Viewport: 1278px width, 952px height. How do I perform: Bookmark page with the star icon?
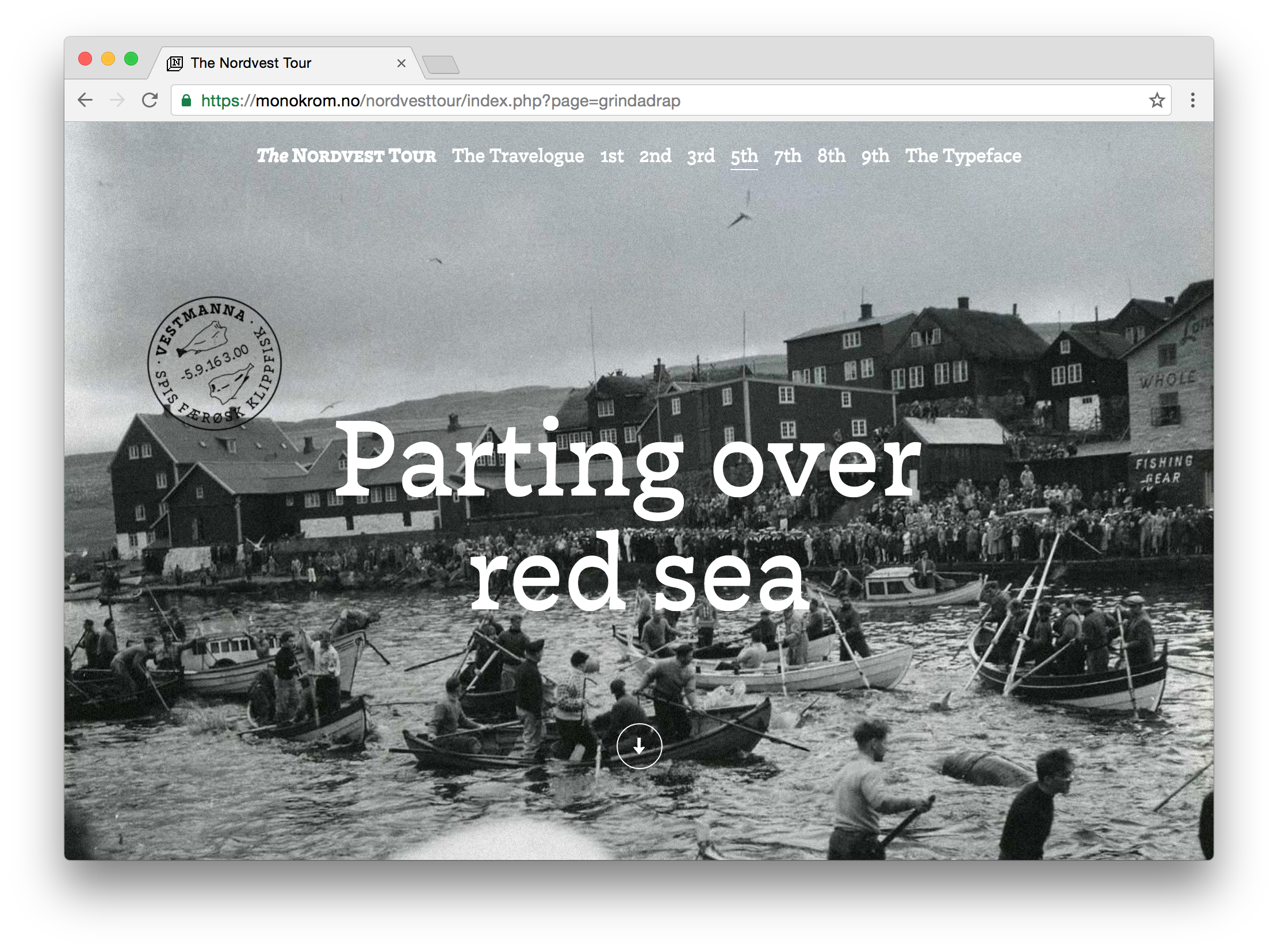pyautogui.click(x=1157, y=100)
